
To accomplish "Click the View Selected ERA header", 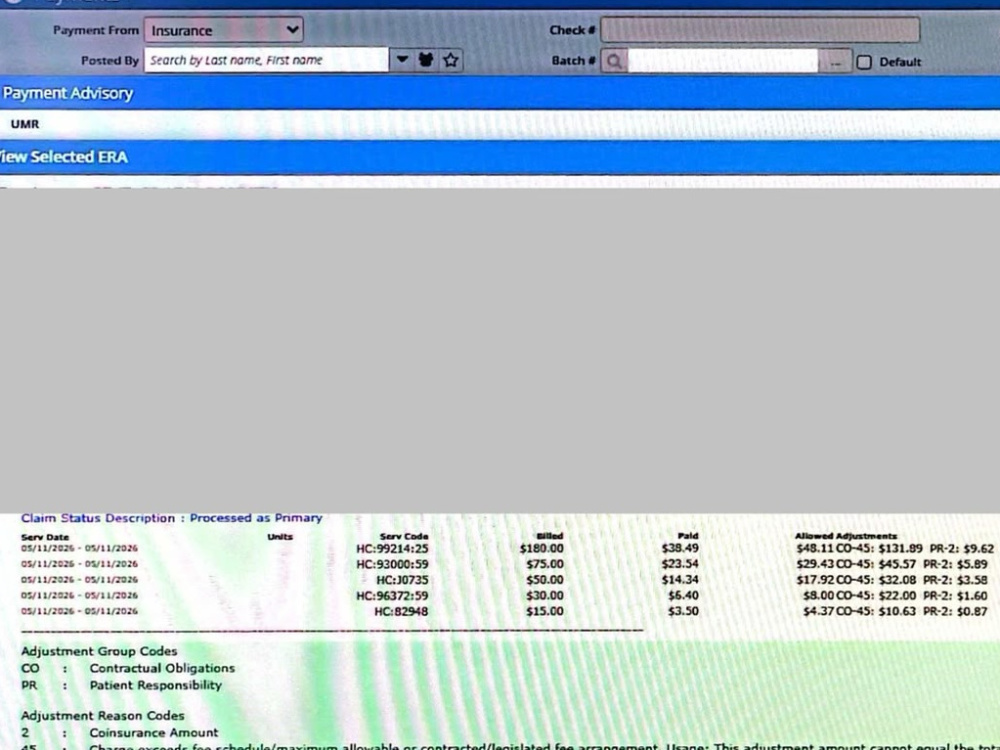I will click(500, 157).
